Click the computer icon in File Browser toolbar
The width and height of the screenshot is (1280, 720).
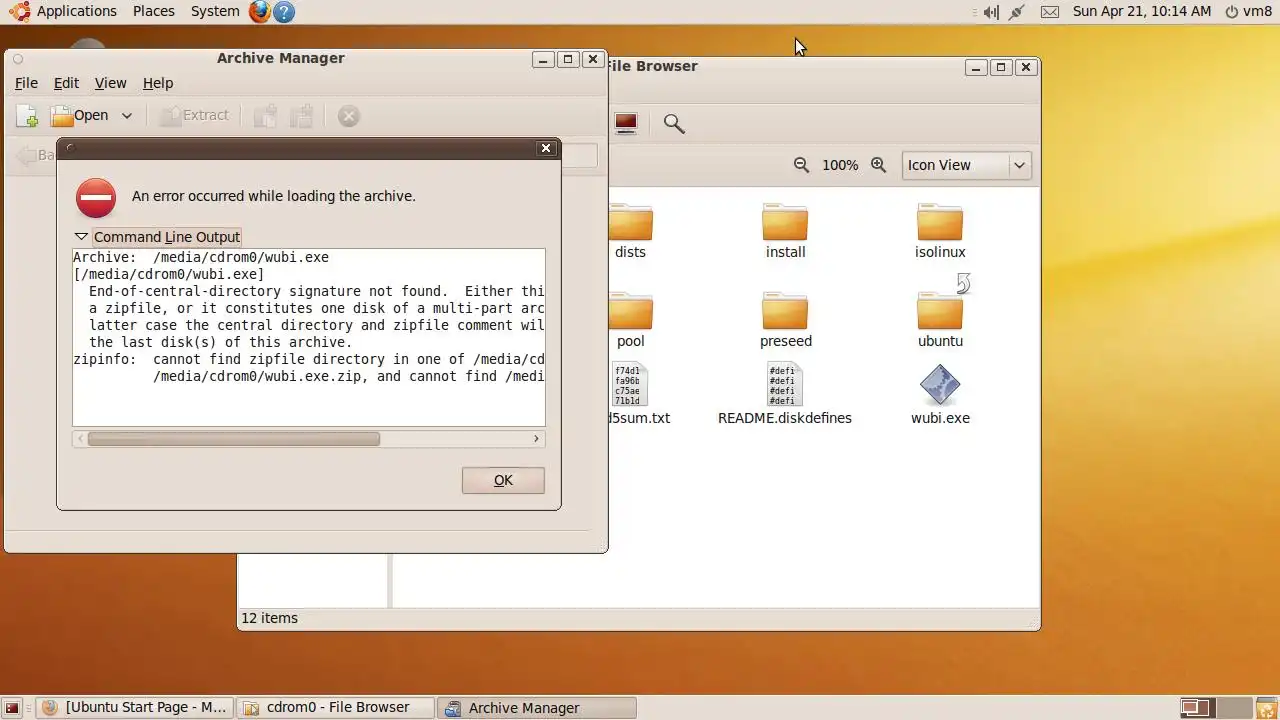coord(626,123)
